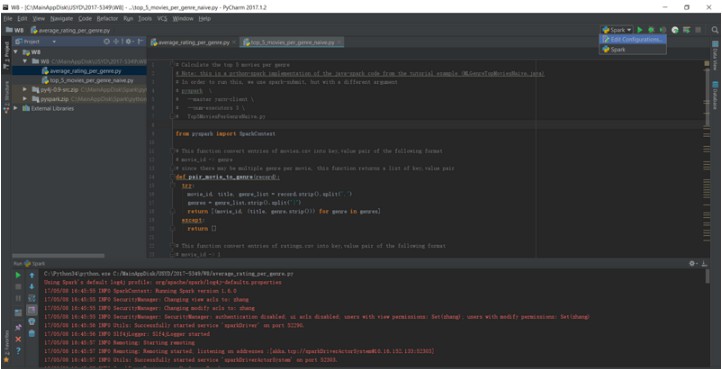
Task: Click the red Close X in Run panel
Action: 18,339
